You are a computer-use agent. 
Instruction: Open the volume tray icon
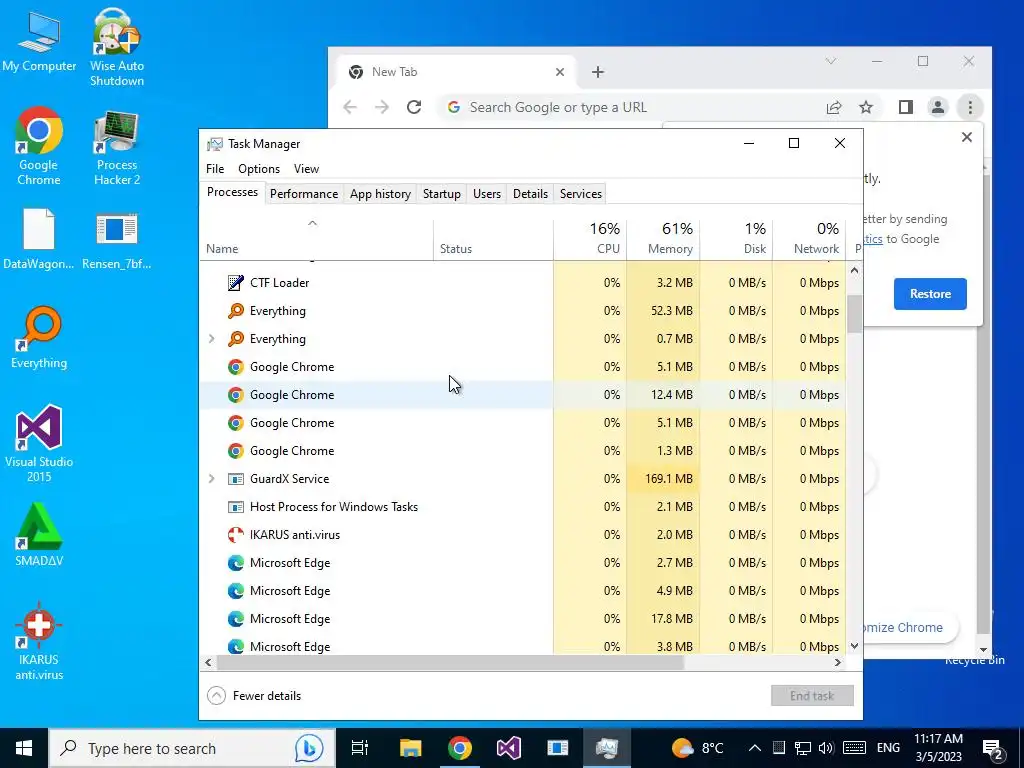[826, 748]
